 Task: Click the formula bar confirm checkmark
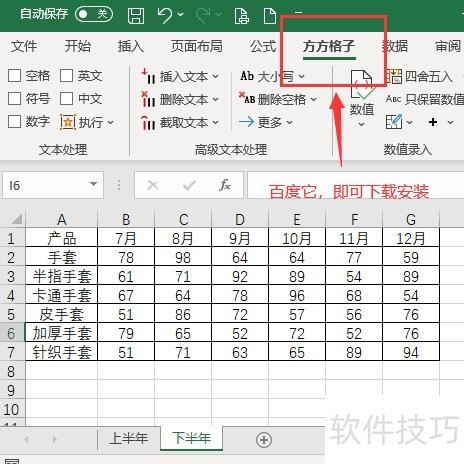[189, 185]
